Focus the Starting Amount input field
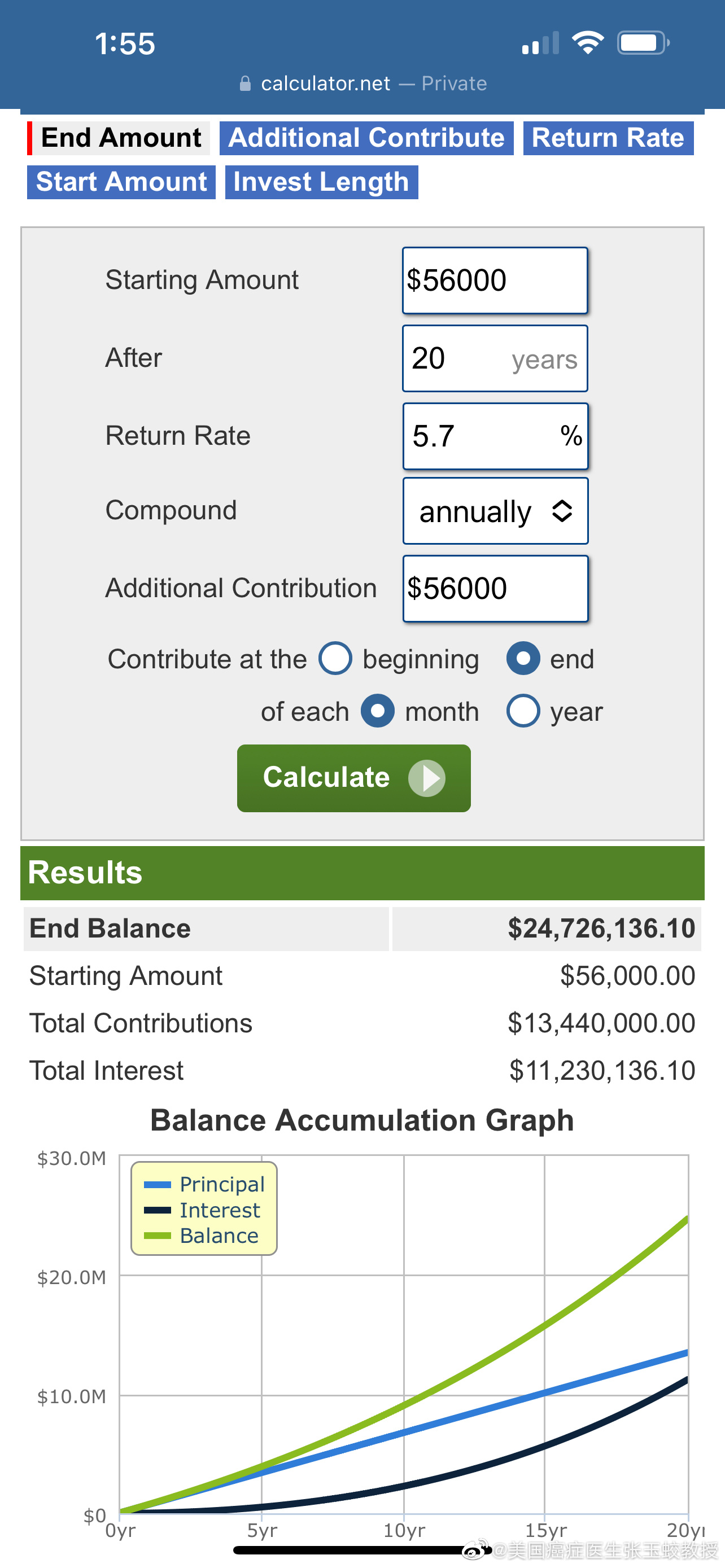This screenshot has width=725, height=1568. 495,281
